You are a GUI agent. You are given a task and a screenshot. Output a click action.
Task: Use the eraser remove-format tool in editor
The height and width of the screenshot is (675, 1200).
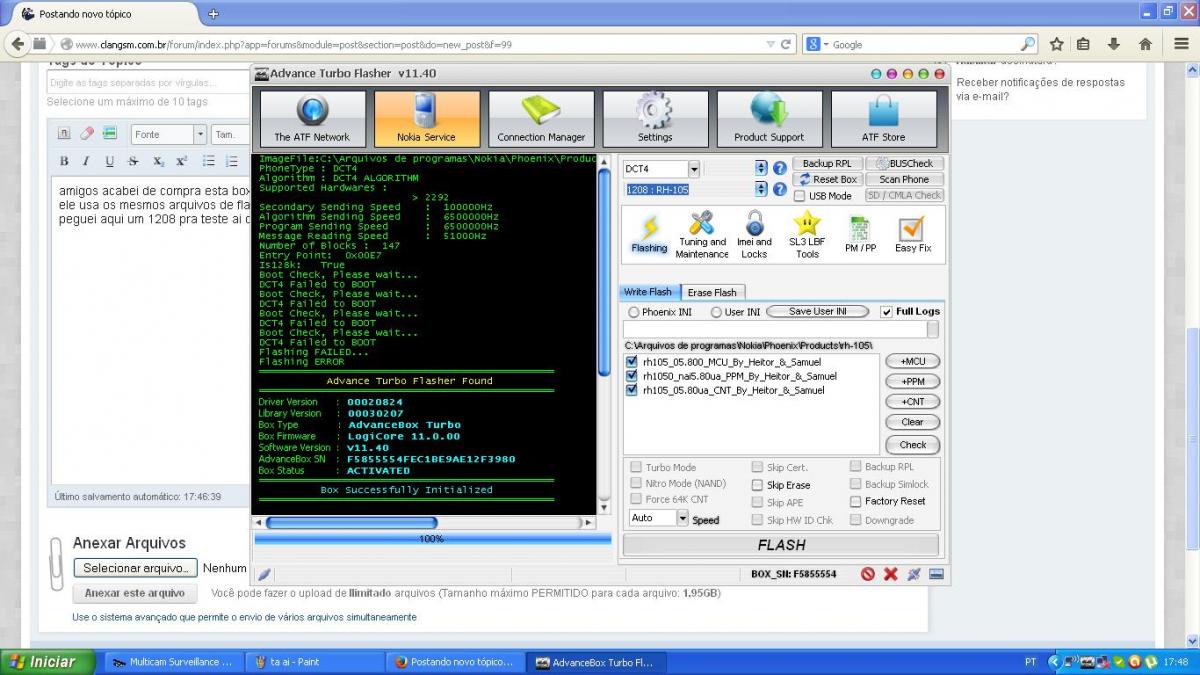pyautogui.click(x=86, y=133)
